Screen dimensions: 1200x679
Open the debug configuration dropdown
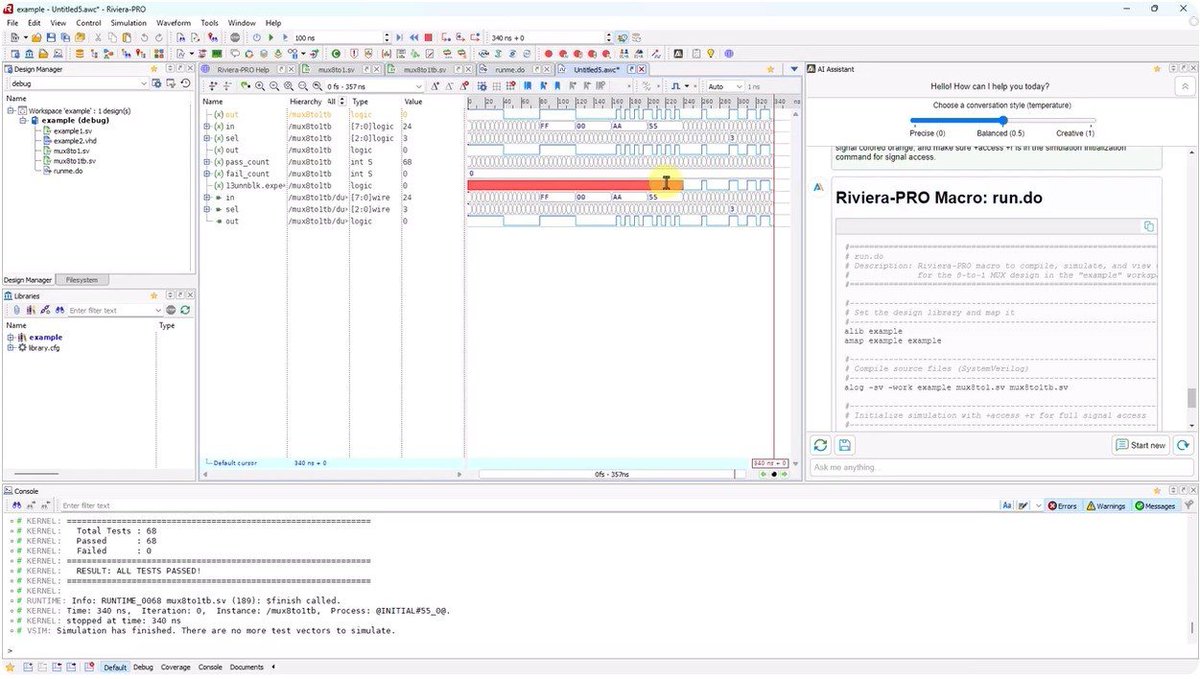coord(143,83)
